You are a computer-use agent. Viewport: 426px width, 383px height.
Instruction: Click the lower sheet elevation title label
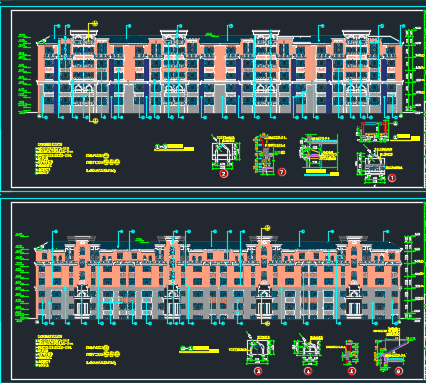click(x=199, y=349)
